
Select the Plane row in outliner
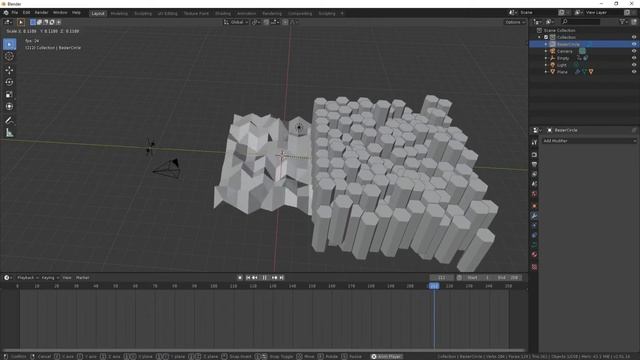pos(584,72)
